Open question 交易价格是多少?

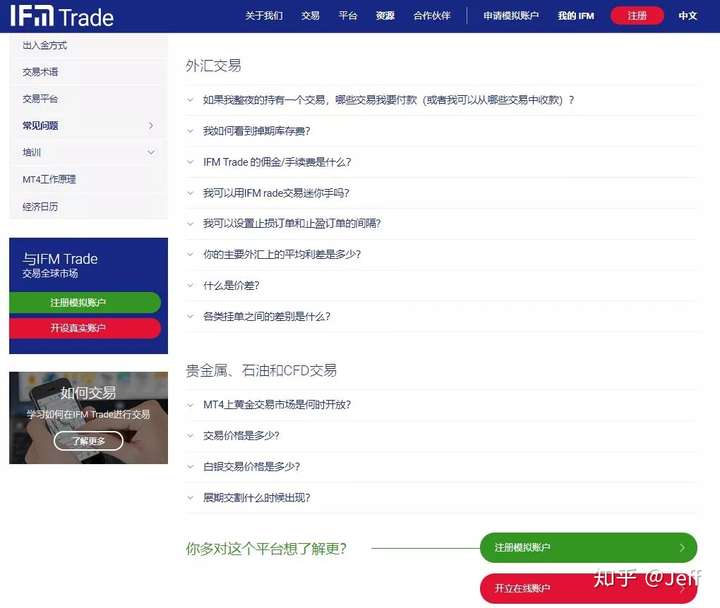pos(241,435)
